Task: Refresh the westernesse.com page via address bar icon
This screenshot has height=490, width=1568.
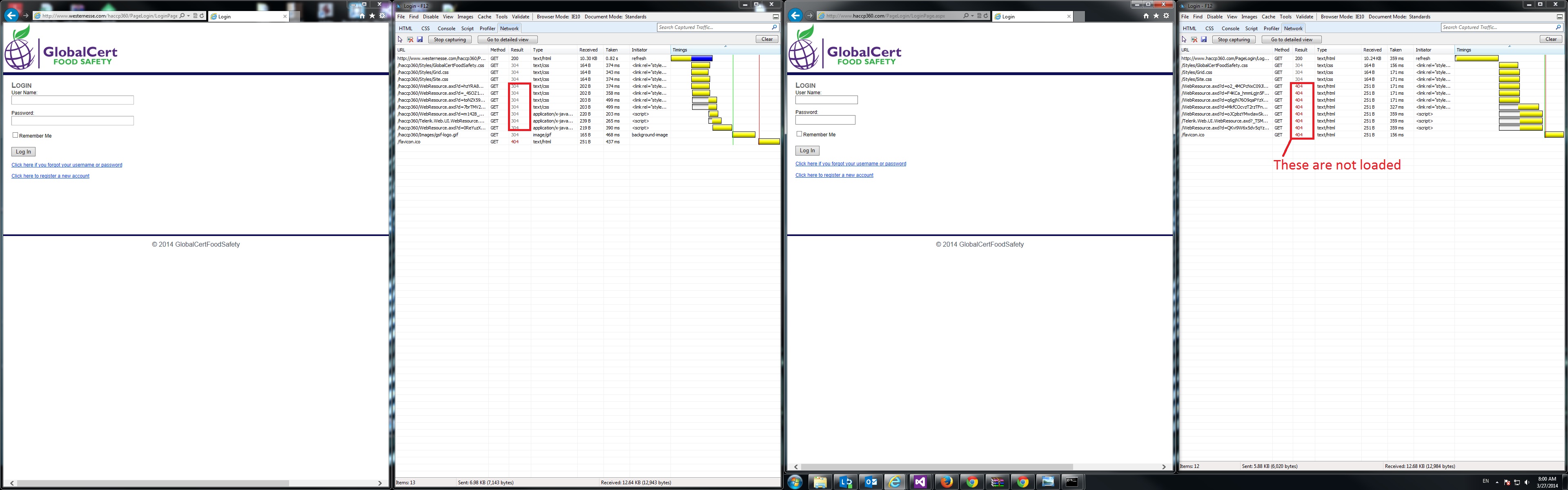Action: click(x=202, y=16)
